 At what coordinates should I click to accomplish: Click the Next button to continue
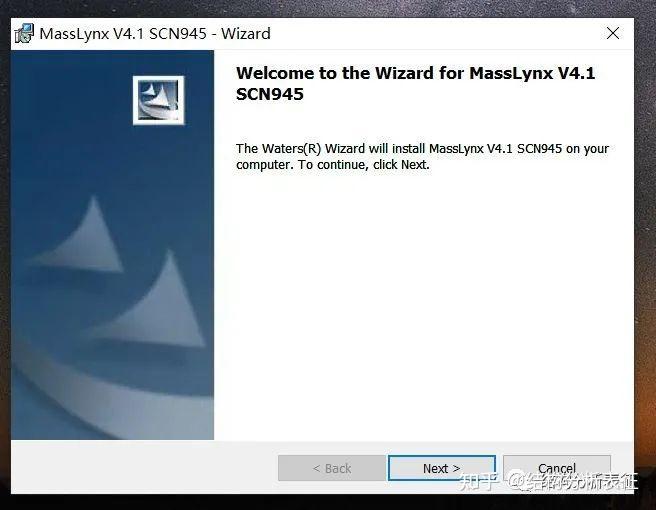pyautogui.click(x=442, y=468)
